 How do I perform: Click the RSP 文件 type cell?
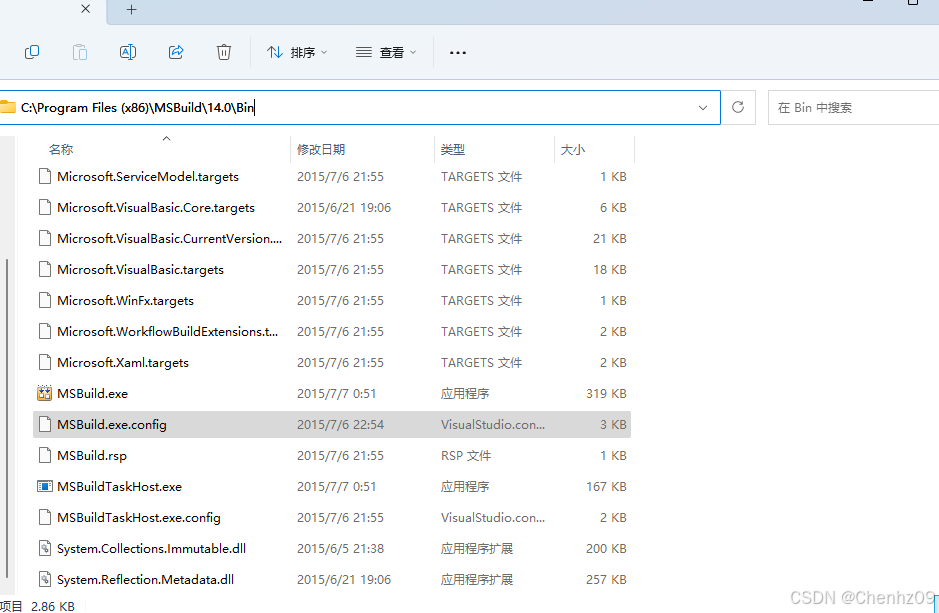[466, 456]
